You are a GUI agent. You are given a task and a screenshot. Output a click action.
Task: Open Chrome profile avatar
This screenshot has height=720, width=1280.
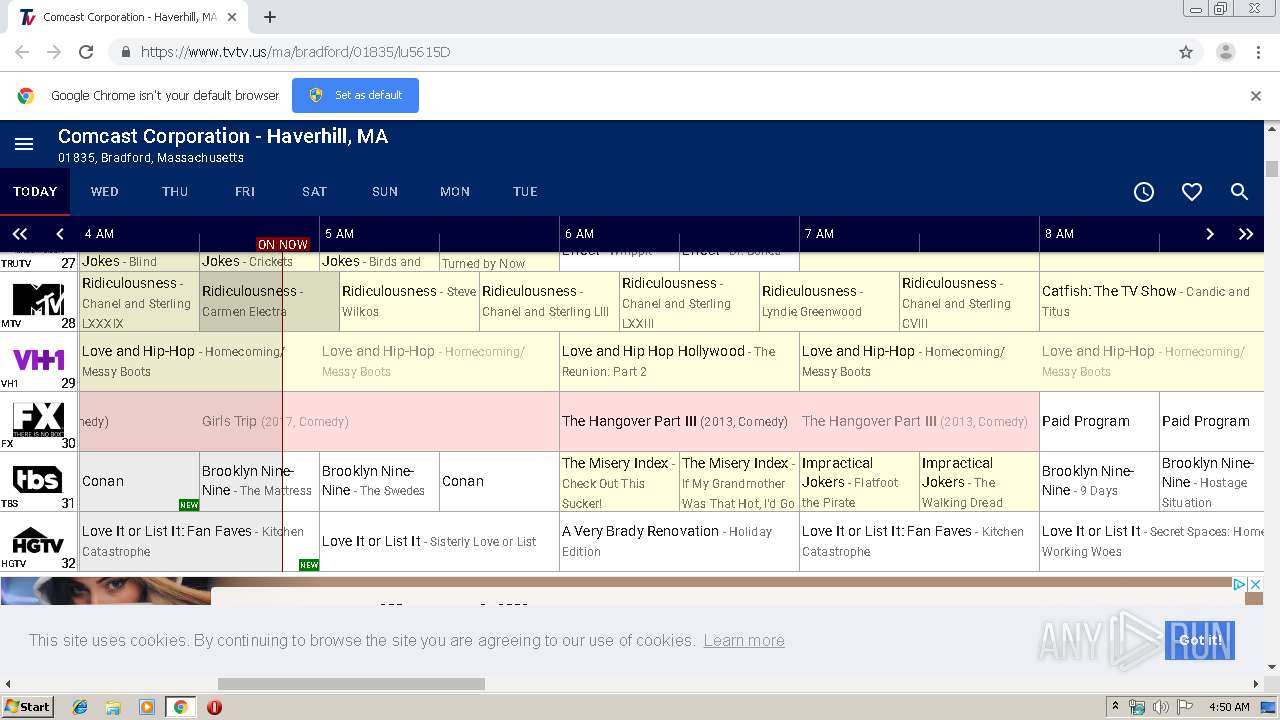[1225, 52]
